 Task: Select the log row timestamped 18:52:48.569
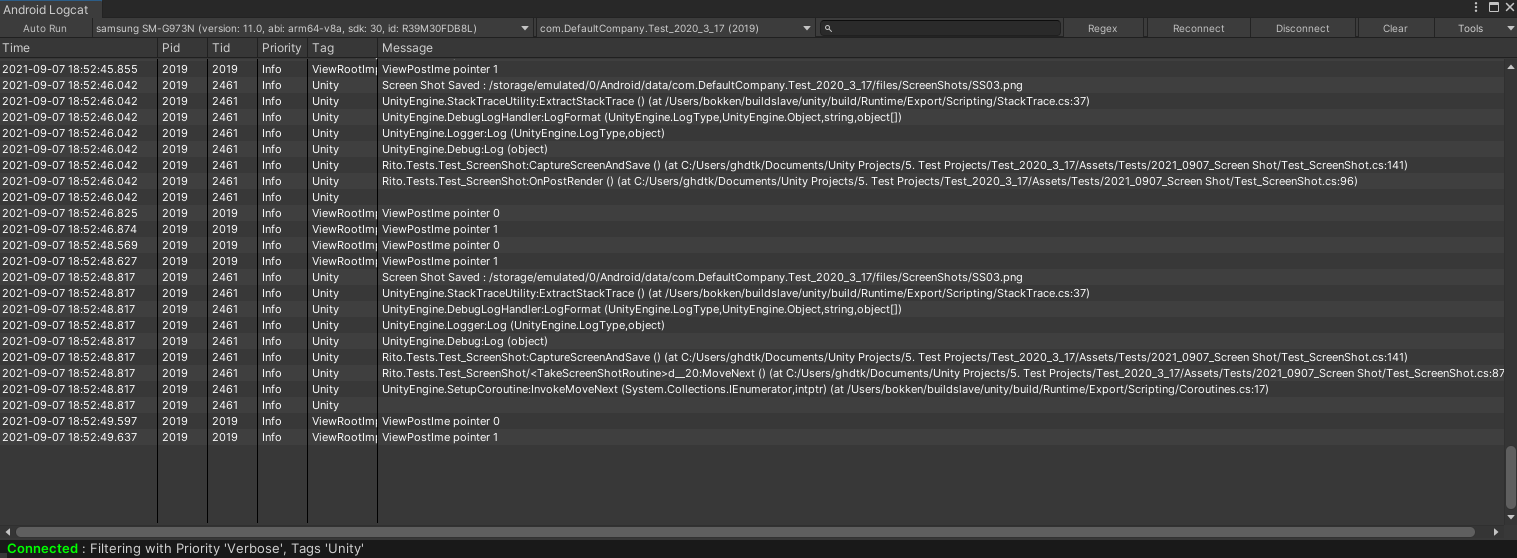[751, 245]
